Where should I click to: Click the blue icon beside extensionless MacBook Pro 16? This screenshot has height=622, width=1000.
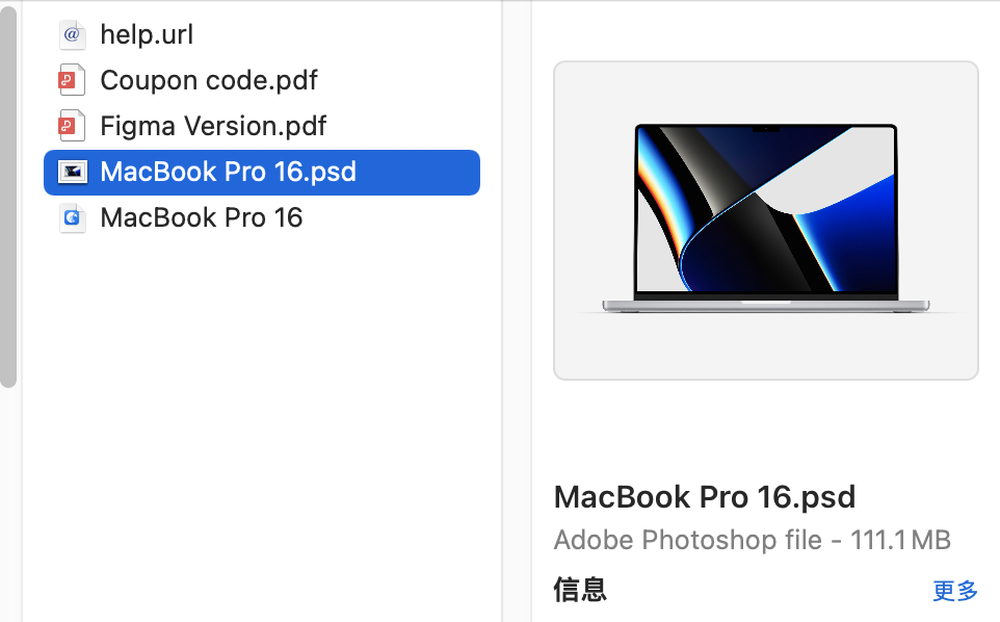coord(72,218)
